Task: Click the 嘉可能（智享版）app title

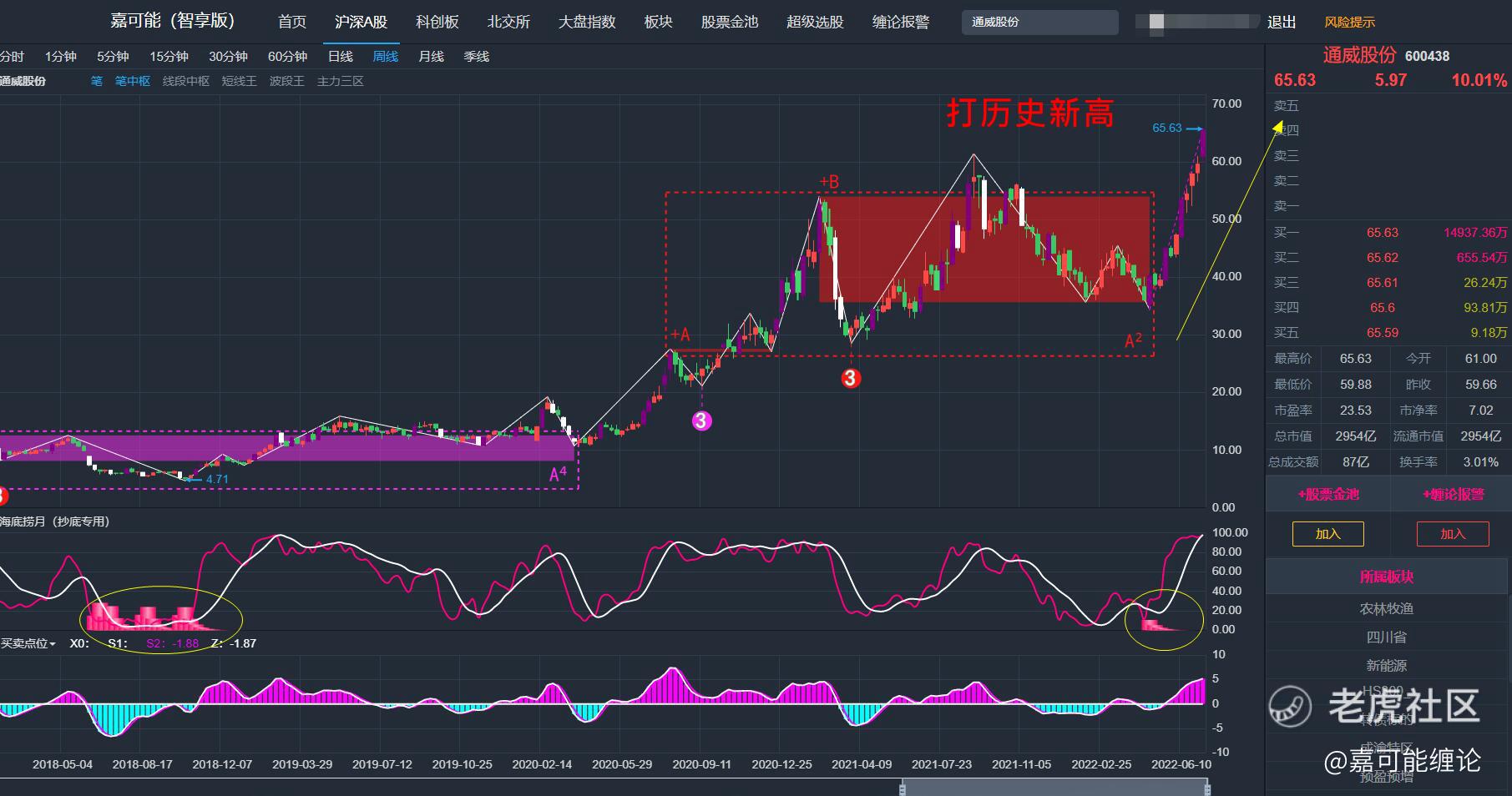Action: point(173,21)
